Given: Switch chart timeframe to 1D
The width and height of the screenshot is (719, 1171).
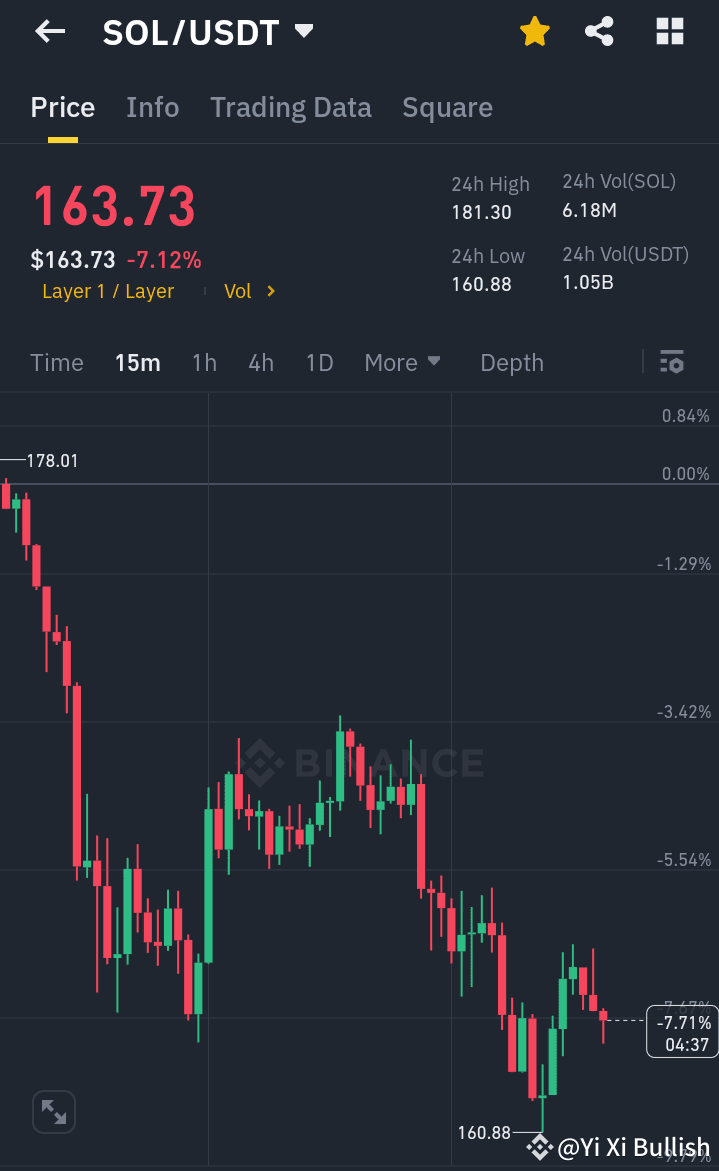Looking at the screenshot, I should click(x=319, y=363).
